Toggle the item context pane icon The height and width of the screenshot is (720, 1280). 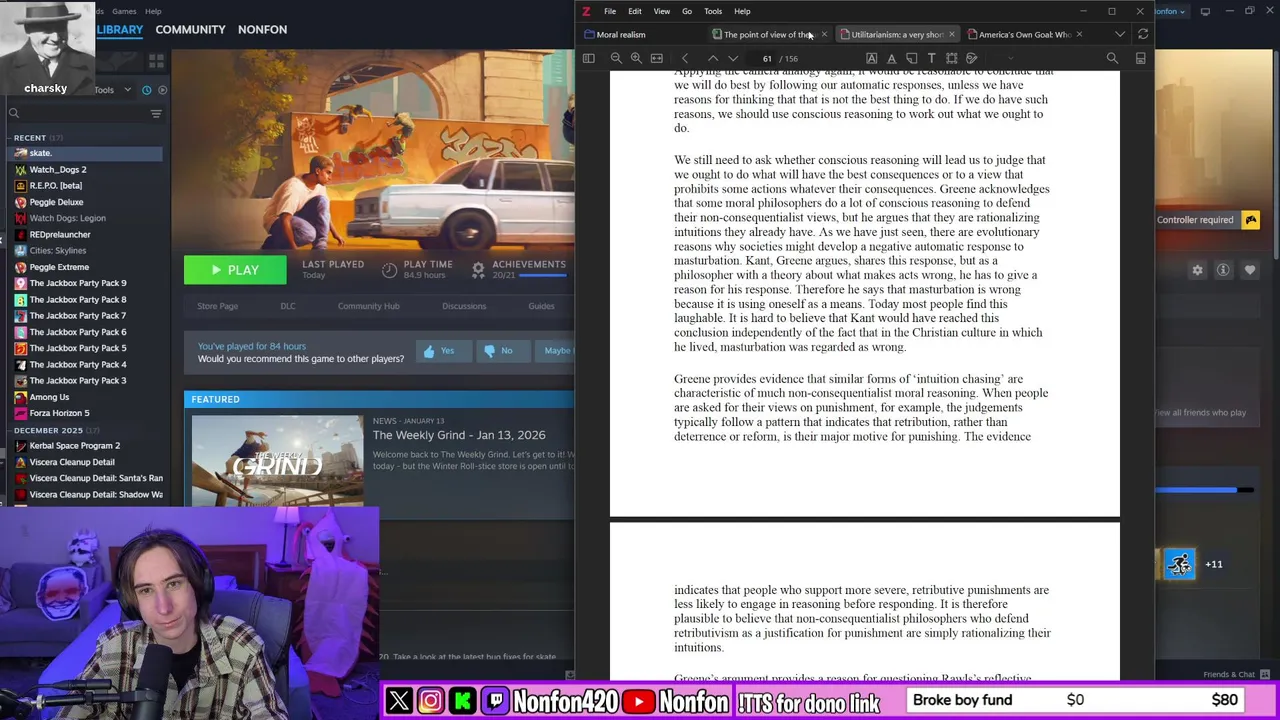coord(1141,58)
